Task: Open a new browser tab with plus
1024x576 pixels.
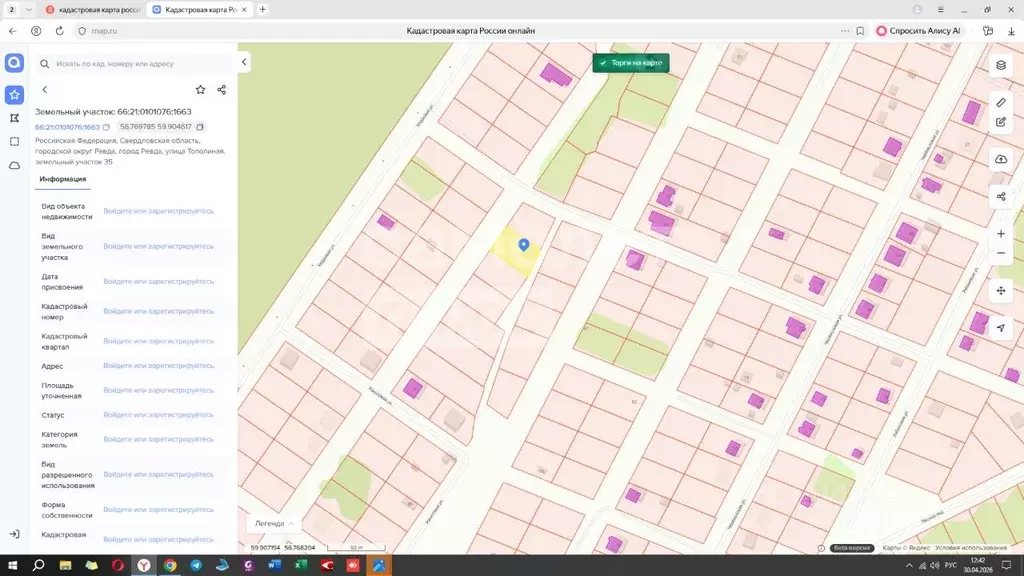Action: point(263,10)
